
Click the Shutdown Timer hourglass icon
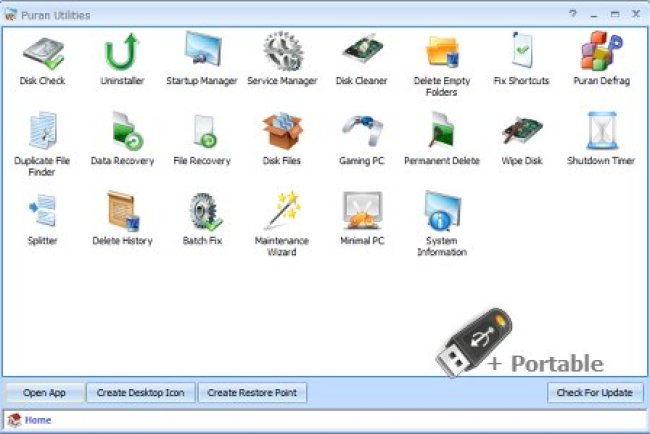click(x=602, y=130)
